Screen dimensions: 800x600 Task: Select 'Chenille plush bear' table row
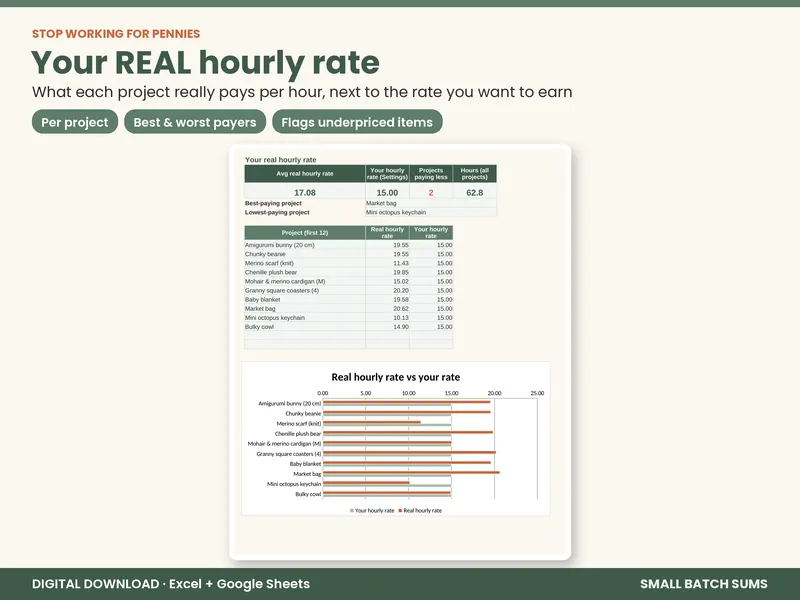pos(348,272)
